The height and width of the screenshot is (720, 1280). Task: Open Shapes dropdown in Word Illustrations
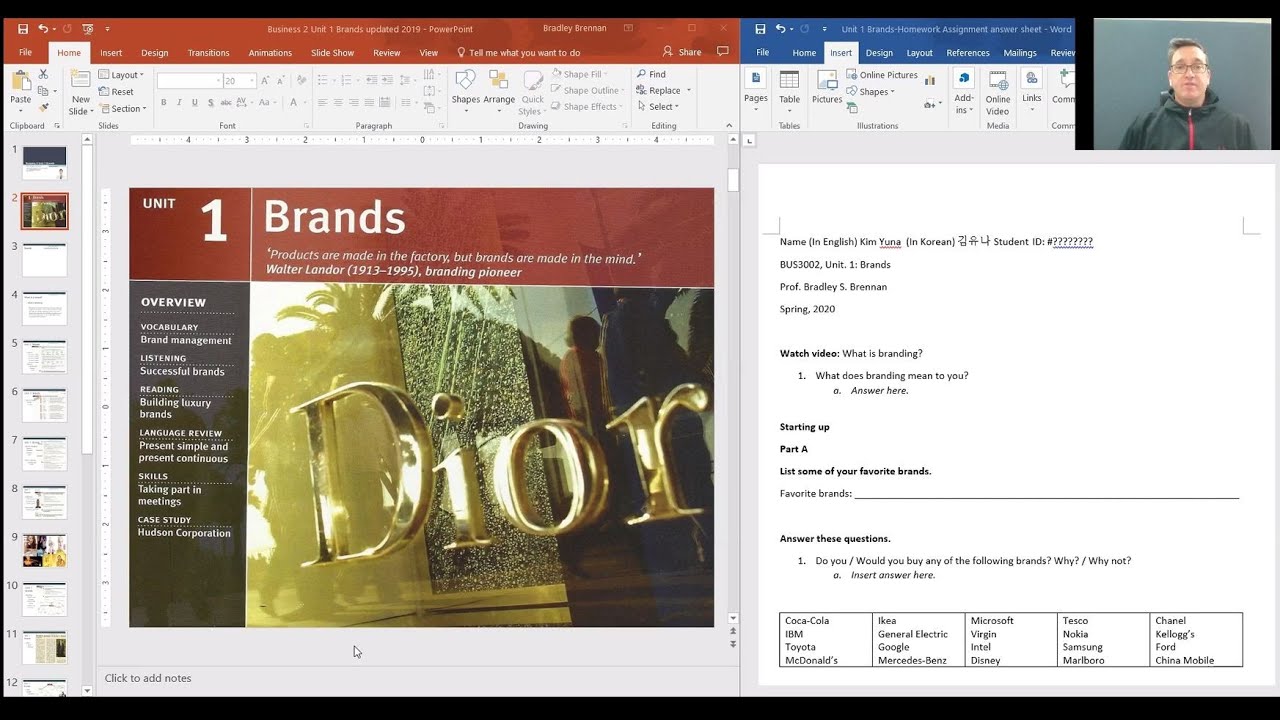871,91
